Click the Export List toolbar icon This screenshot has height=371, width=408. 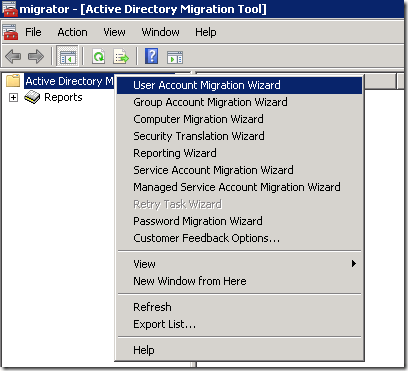click(121, 56)
